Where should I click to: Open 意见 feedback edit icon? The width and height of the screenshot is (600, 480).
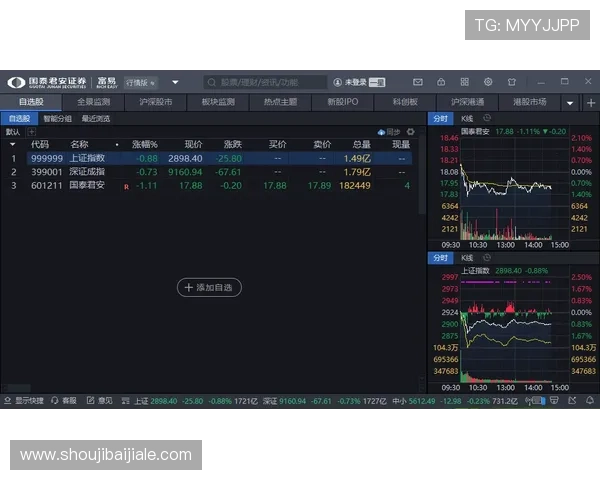90,400
